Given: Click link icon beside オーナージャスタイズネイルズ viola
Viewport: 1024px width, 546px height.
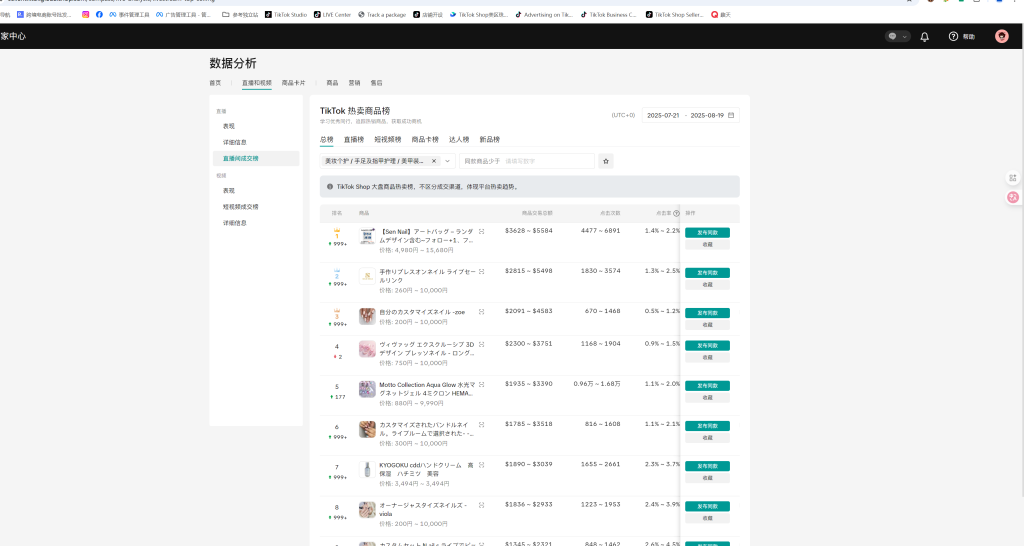Looking at the screenshot, I should point(481,506).
